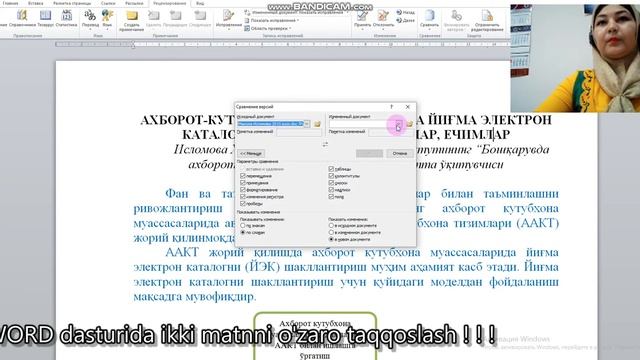Open the Статистика word count tool
The height and width of the screenshot is (360, 640).
66,19
